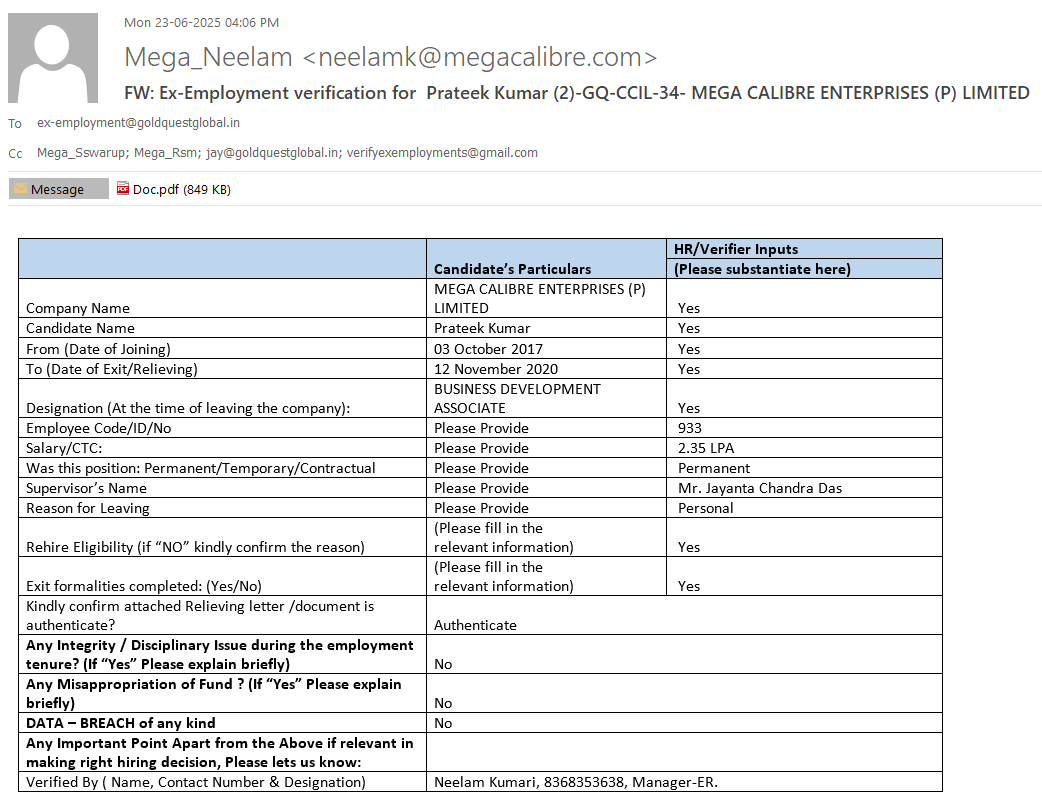Click Yes in Date of Exit row
Viewport: 1042px width, 806px height.
[688, 369]
